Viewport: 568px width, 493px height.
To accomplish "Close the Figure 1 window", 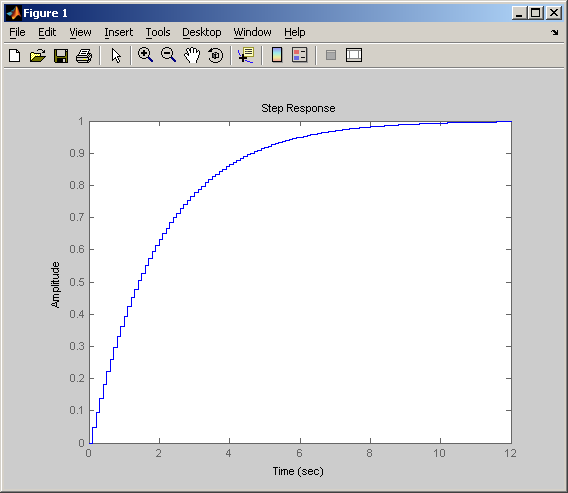I will pos(554,13).
